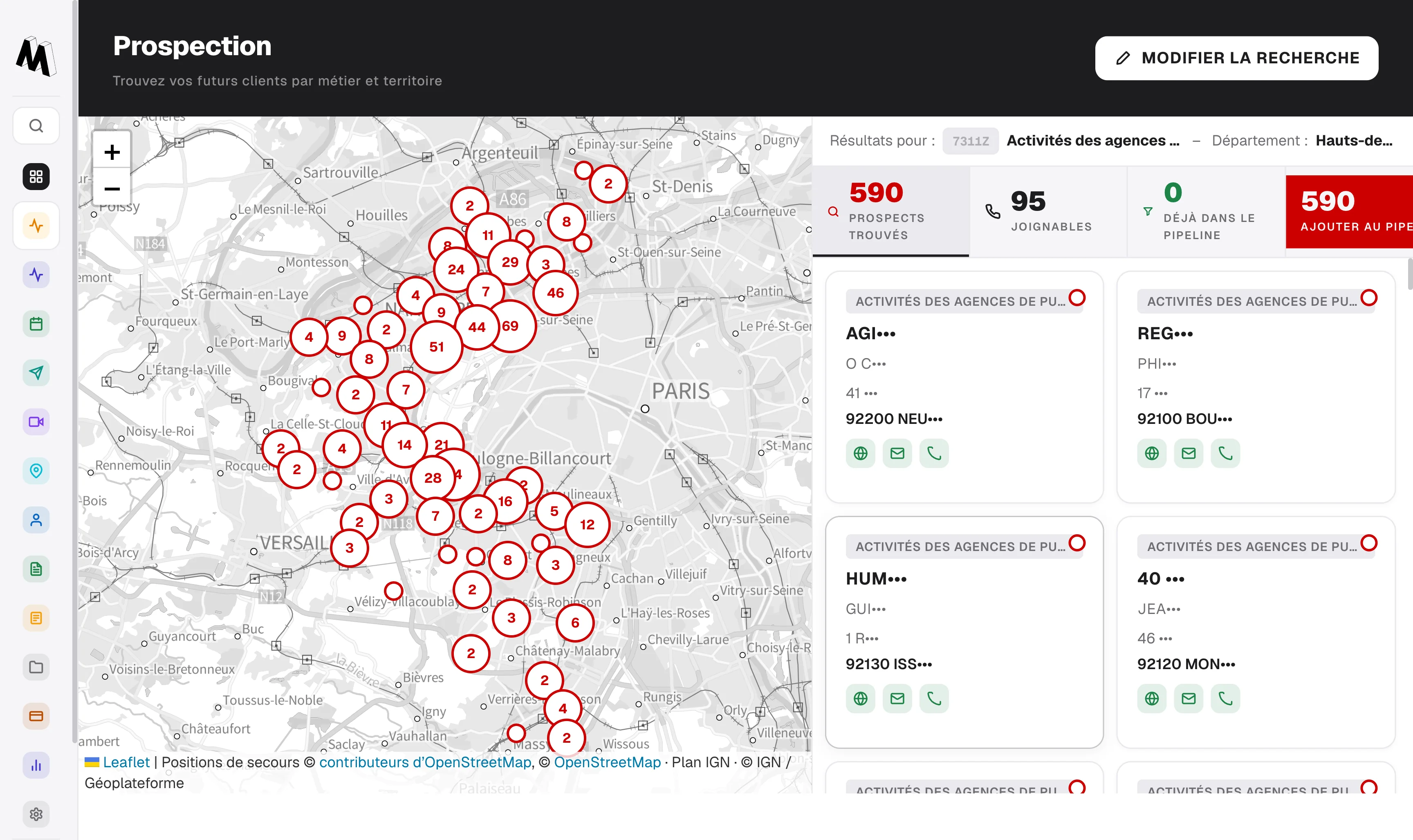Viewport: 1413px width, 840px height.
Task: Open the video camera sidebar icon
Action: 36,422
